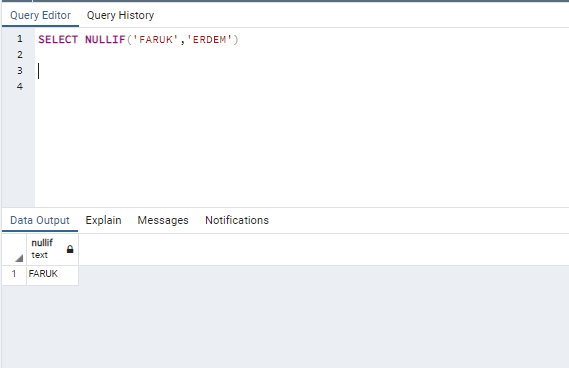Show the Messages tab
Image resolution: width=569 pixels, height=368 pixels.
(x=163, y=220)
